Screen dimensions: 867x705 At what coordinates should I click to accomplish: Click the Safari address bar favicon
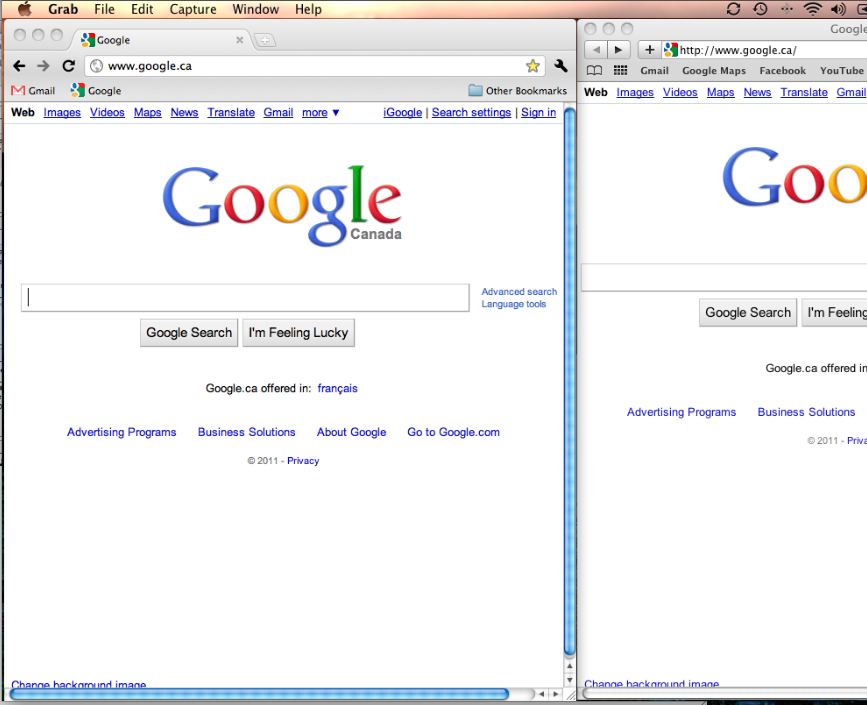671,50
